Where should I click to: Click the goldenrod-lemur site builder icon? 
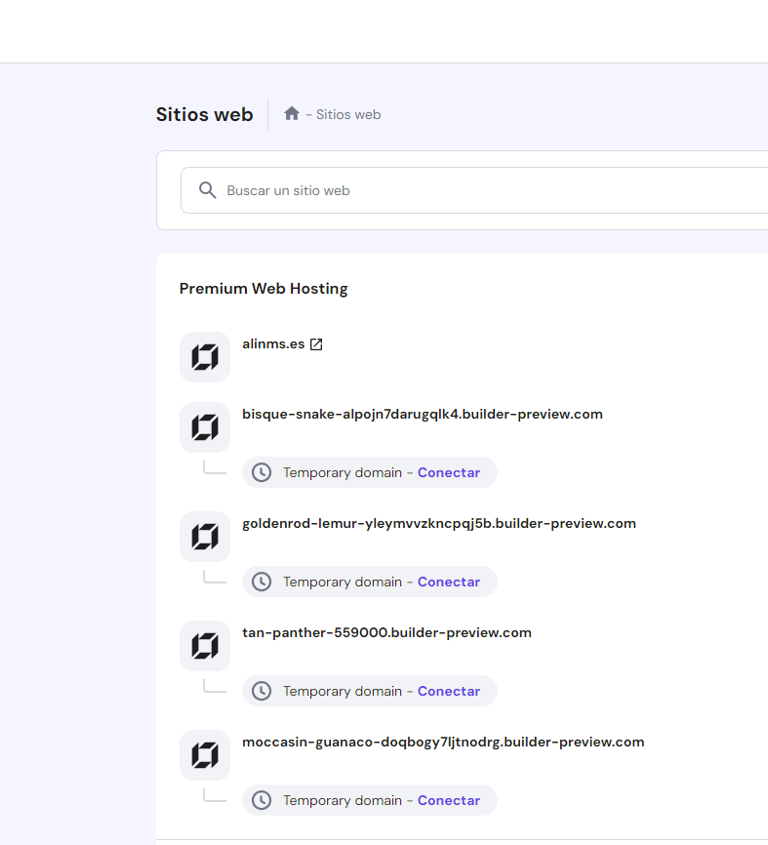[x=205, y=537]
